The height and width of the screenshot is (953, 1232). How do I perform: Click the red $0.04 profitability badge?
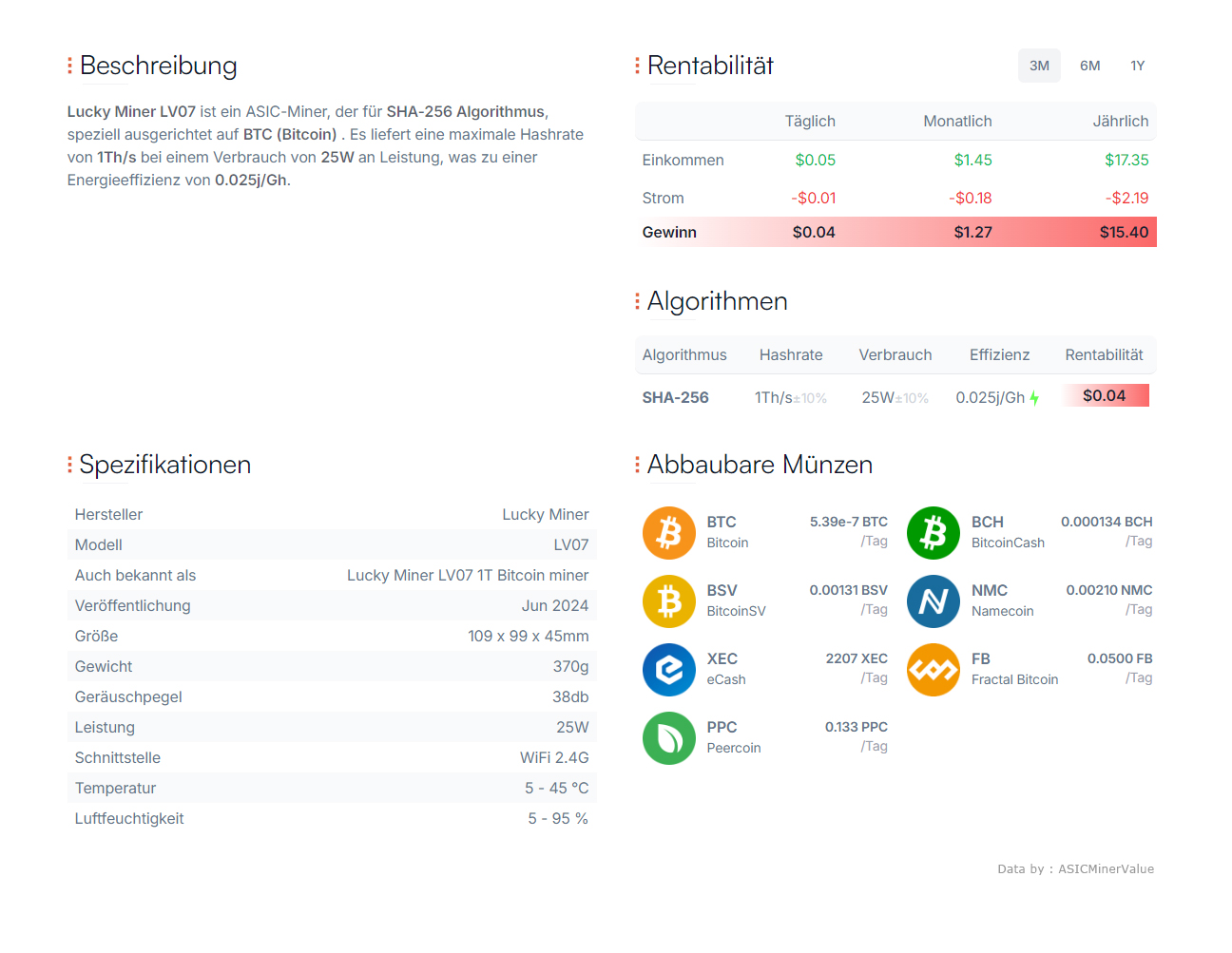(1104, 395)
